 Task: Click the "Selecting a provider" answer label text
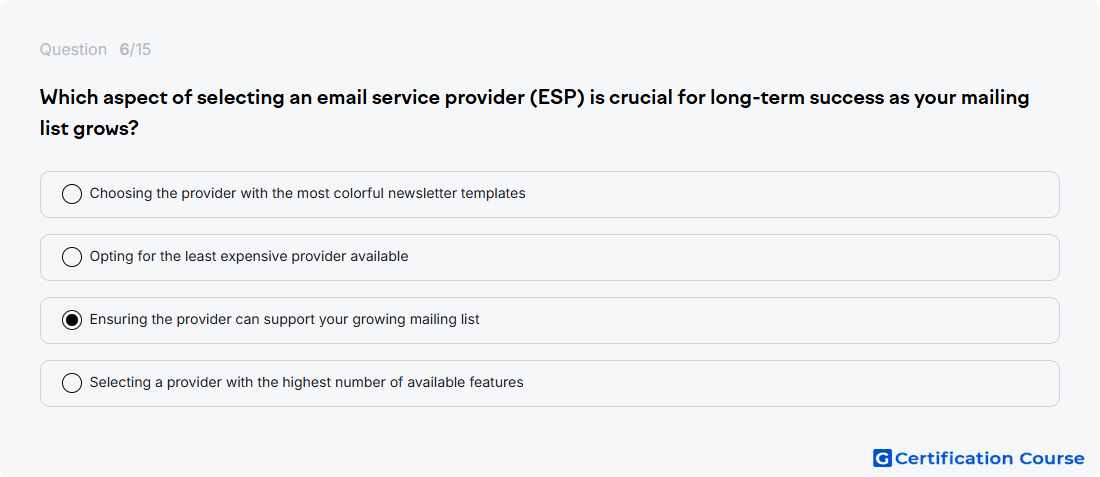point(307,383)
